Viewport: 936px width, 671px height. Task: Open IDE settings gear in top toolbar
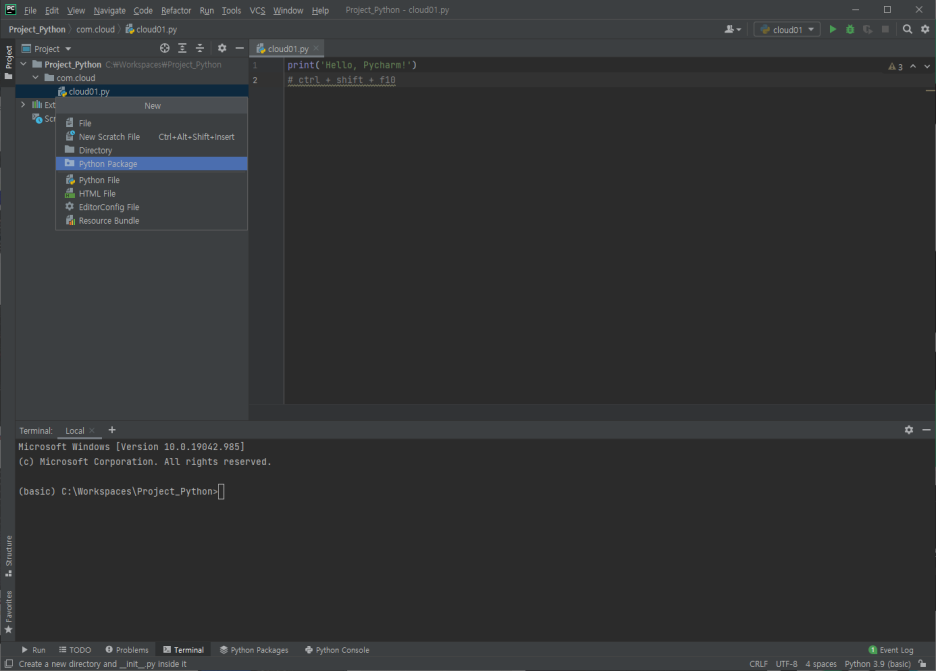tap(925, 29)
